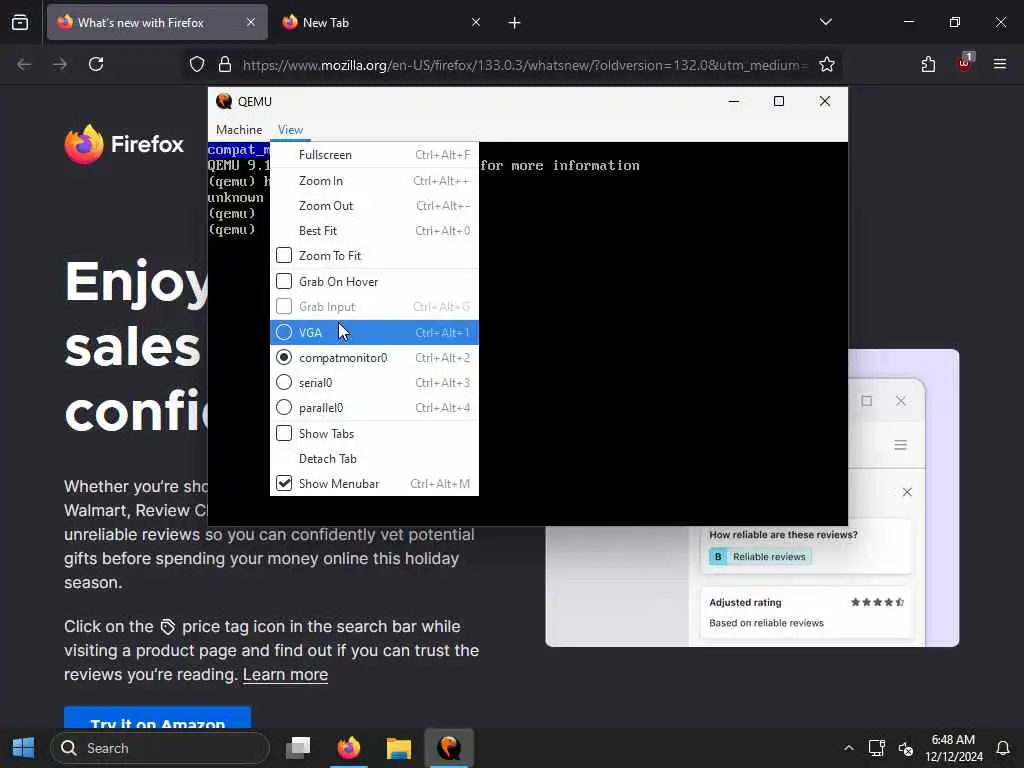Viewport: 1024px width, 768px height.
Task: Click QEMU icon in the taskbar
Action: coord(449,748)
